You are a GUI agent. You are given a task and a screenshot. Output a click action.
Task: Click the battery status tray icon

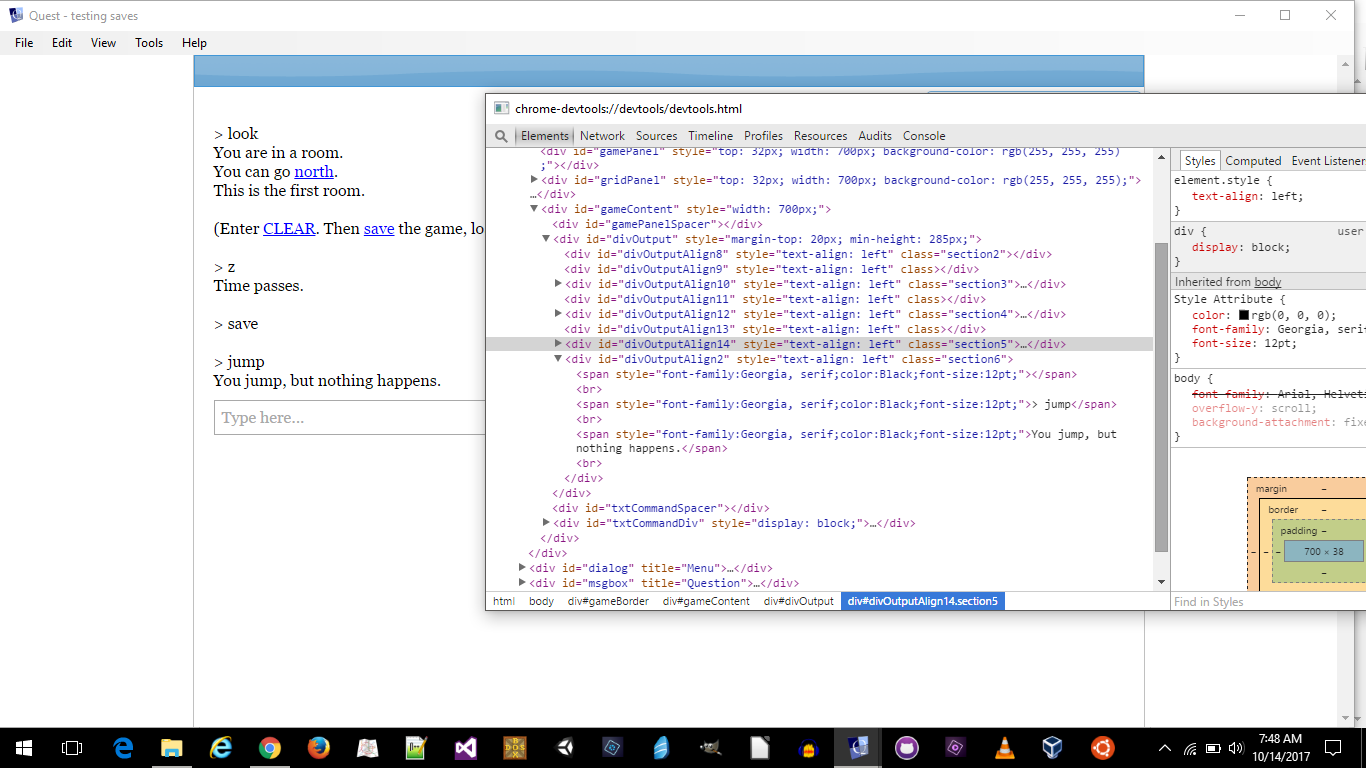(x=1213, y=748)
